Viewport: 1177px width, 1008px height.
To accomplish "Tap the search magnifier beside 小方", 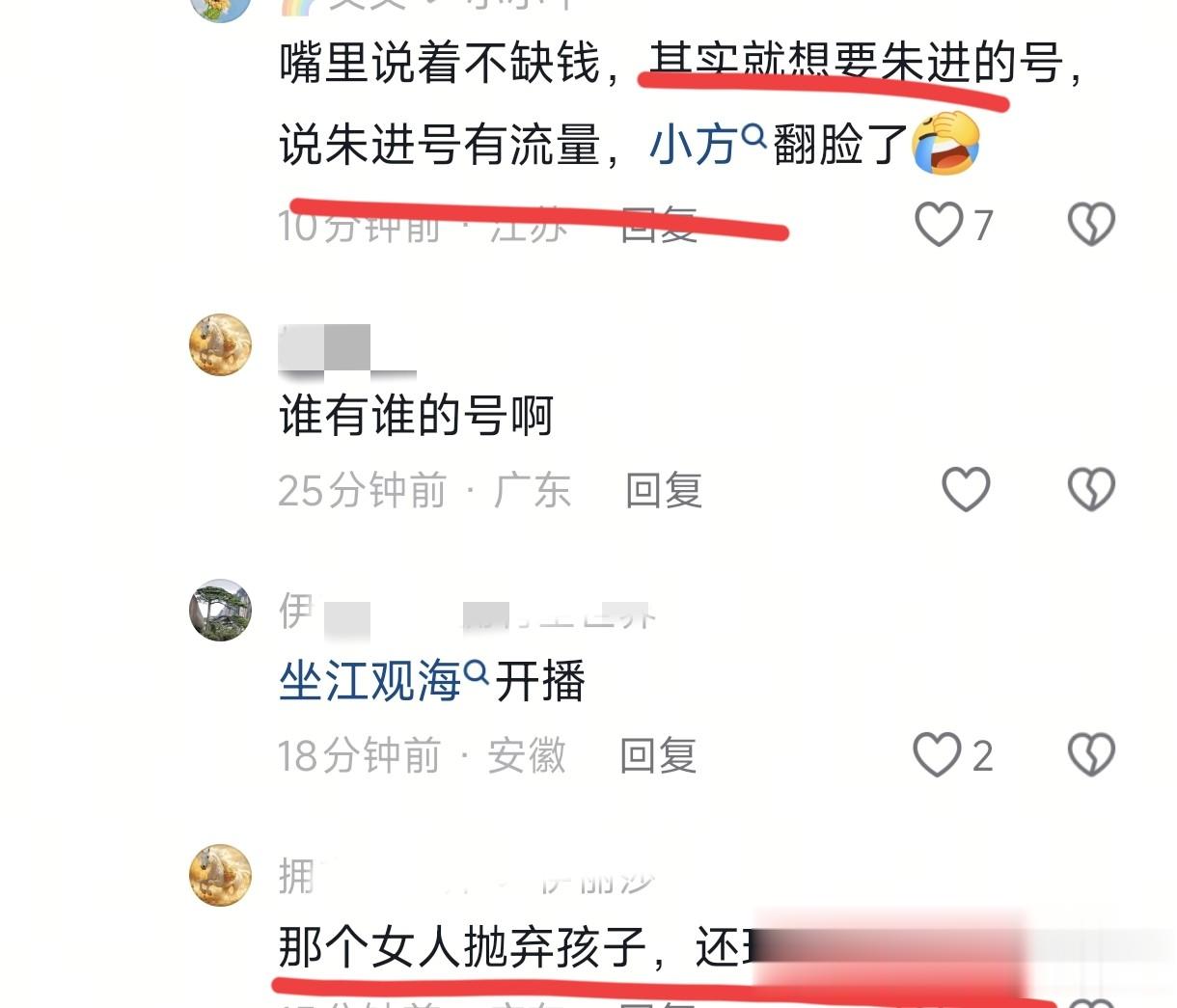I will [753, 137].
